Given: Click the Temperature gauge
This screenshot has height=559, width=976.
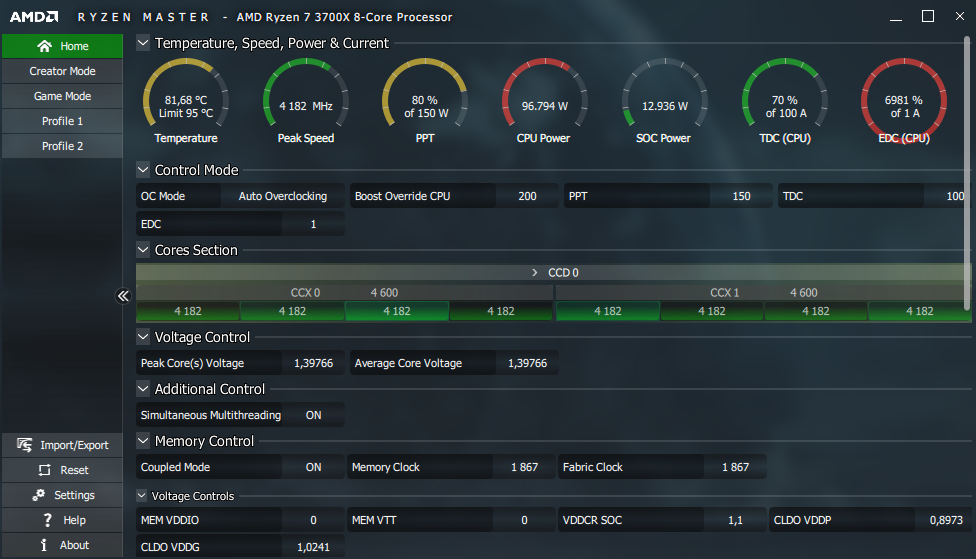Looking at the screenshot, I should pos(185,93).
